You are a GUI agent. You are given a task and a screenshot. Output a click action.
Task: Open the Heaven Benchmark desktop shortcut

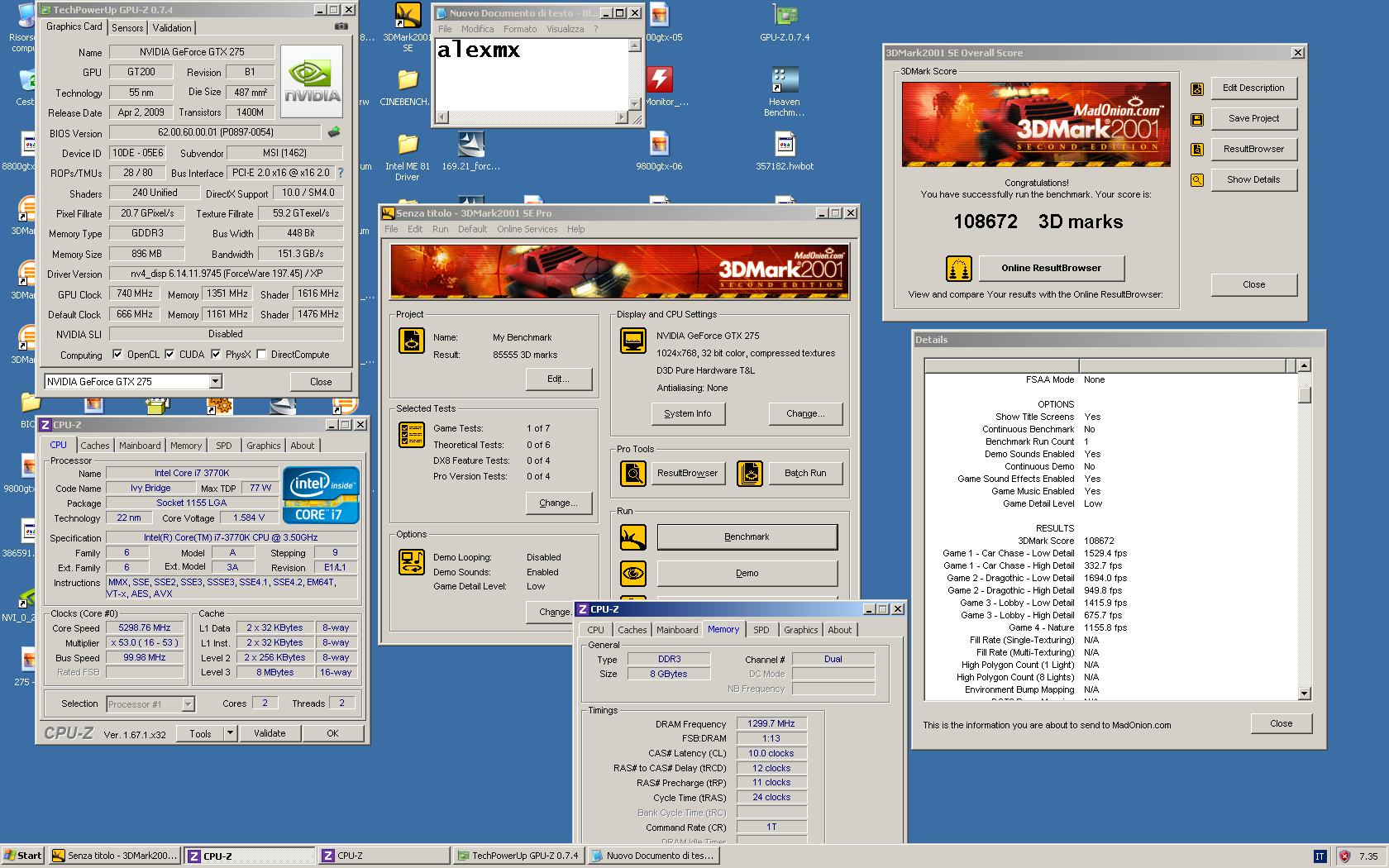(784, 93)
